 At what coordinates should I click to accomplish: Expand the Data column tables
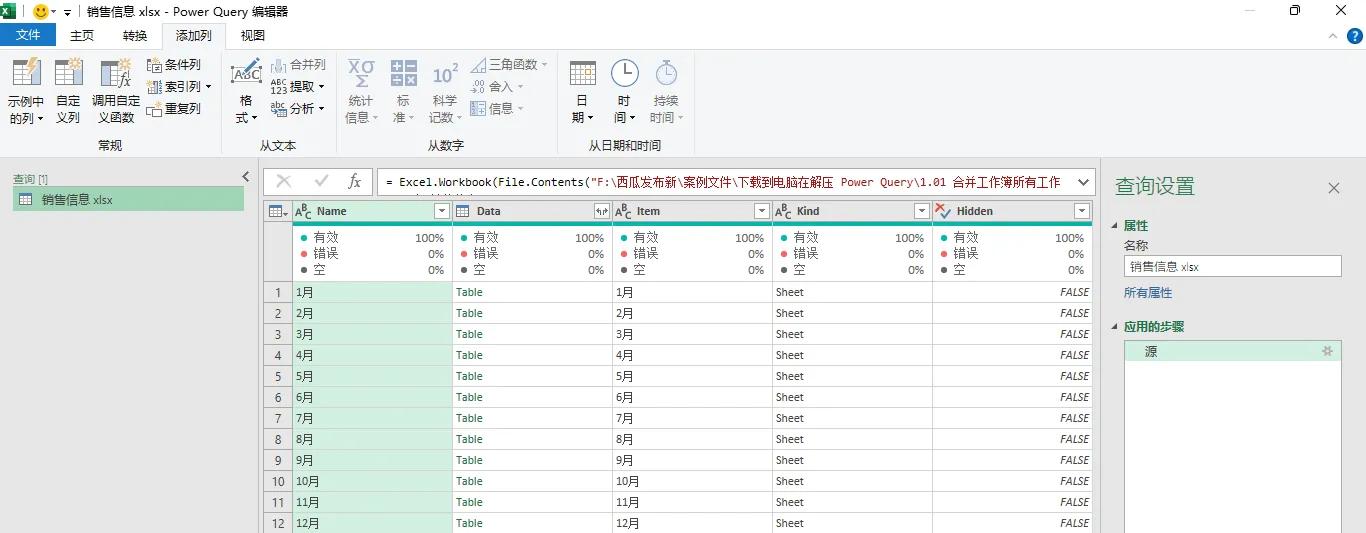(602, 211)
